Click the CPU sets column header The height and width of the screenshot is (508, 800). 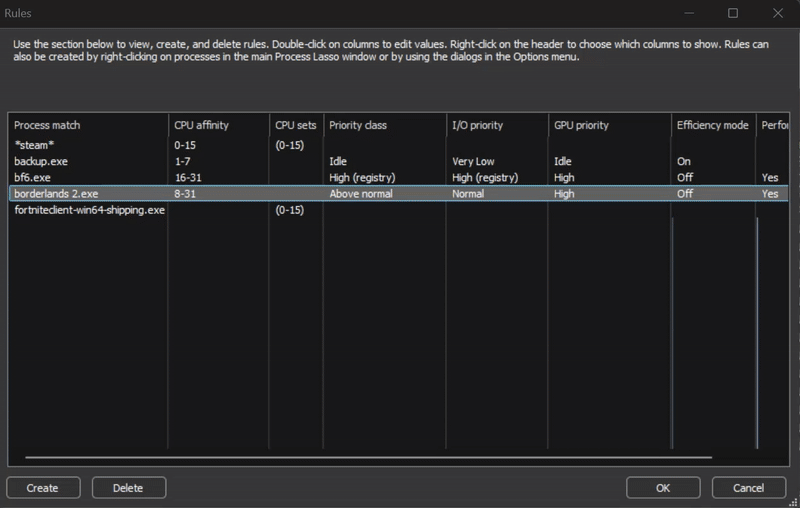pyautogui.click(x=295, y=125)
